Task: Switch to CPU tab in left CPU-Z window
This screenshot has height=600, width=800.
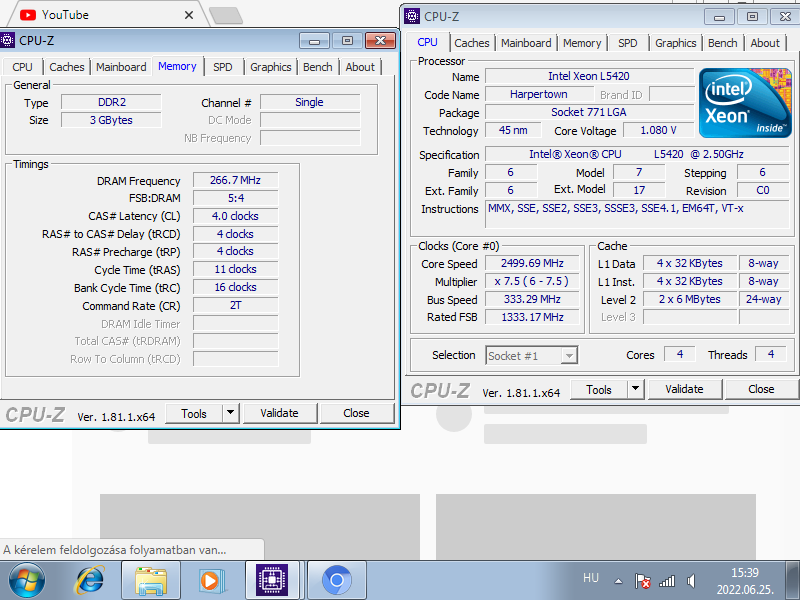Action: [22, 67]
